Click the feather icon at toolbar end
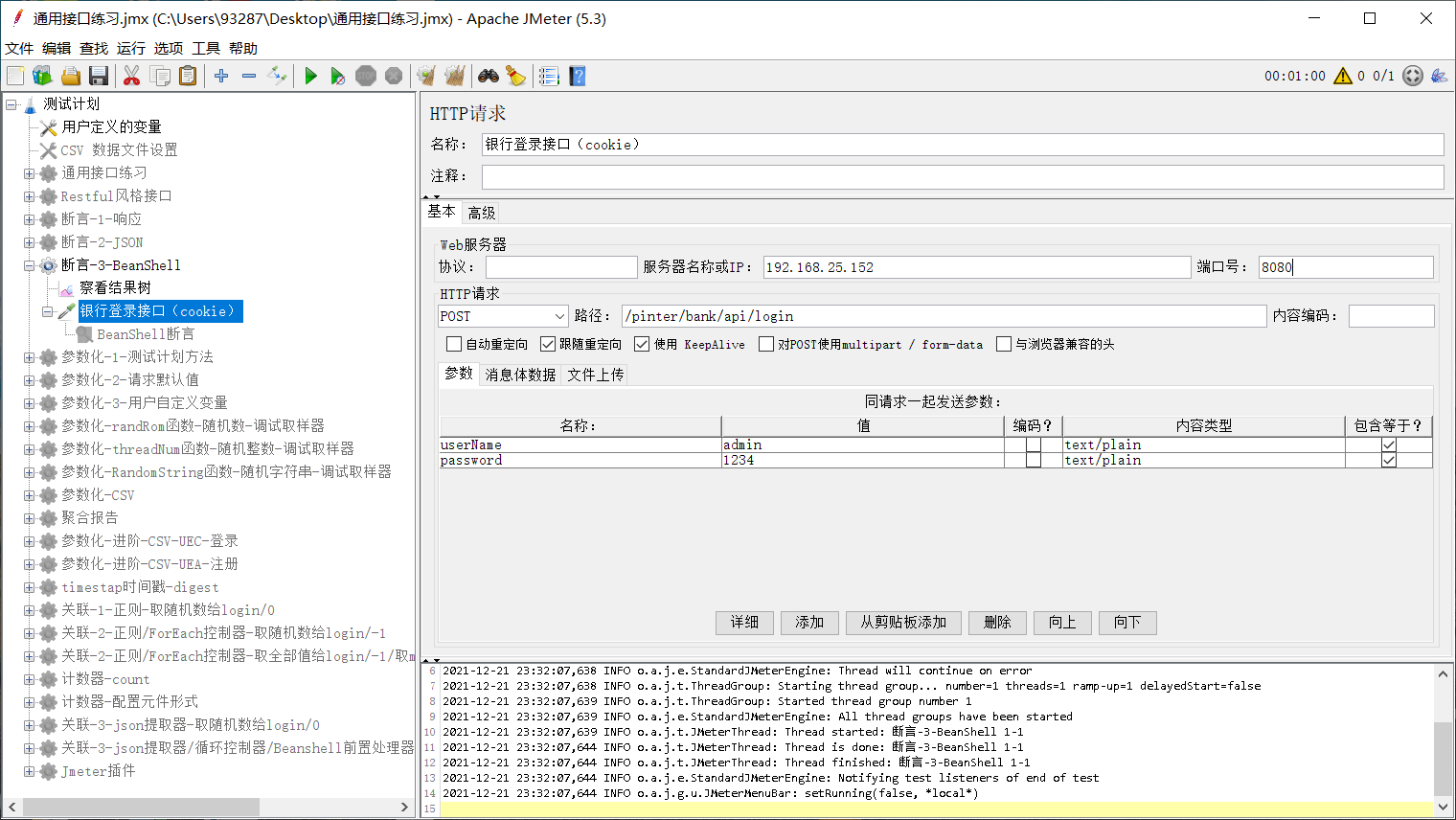The height and width of the screenshot is (820, 1456). (x=1439, y=76)
